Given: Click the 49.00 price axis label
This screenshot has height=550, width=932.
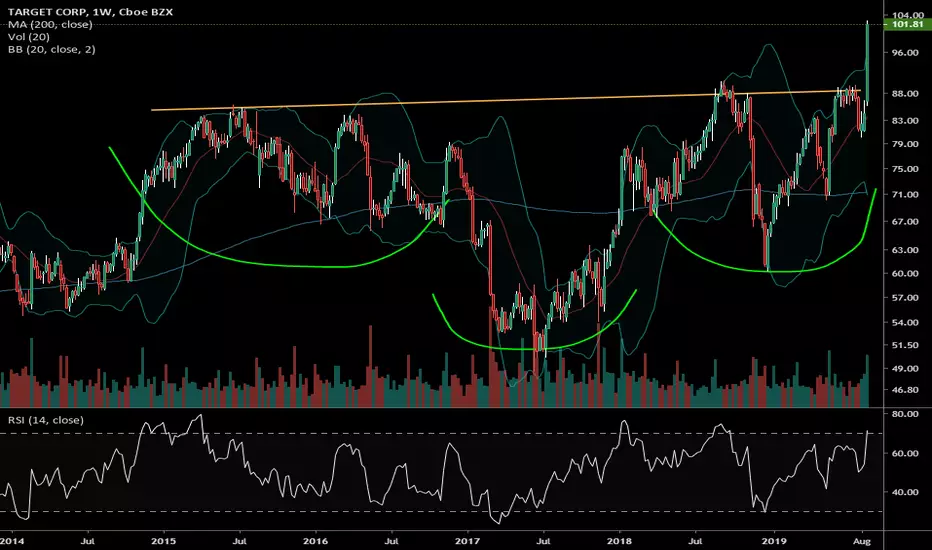Looking at the screenshot, I should click(905, 369).
